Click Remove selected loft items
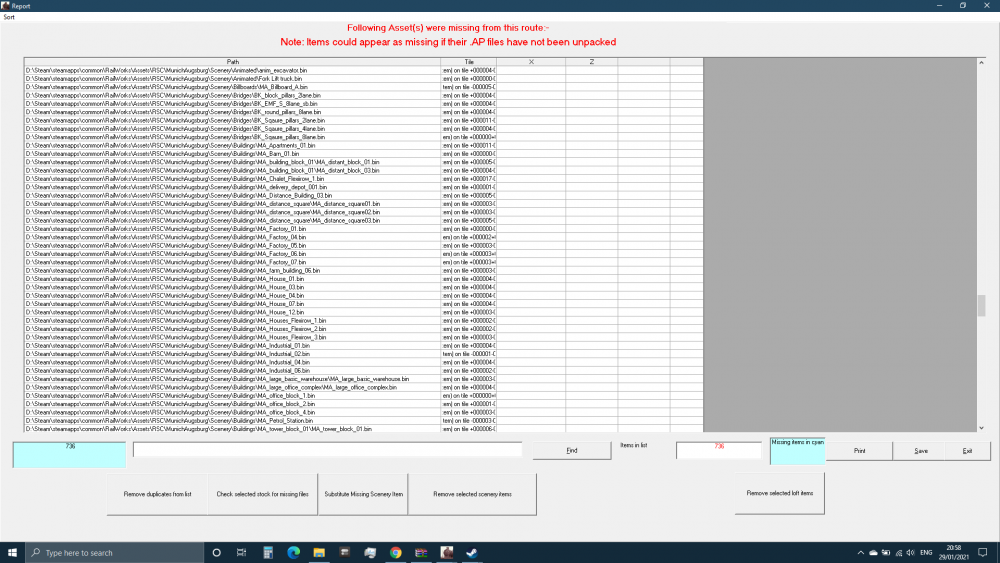This screenshot has width=1000, height=563. tap(779, 494)
